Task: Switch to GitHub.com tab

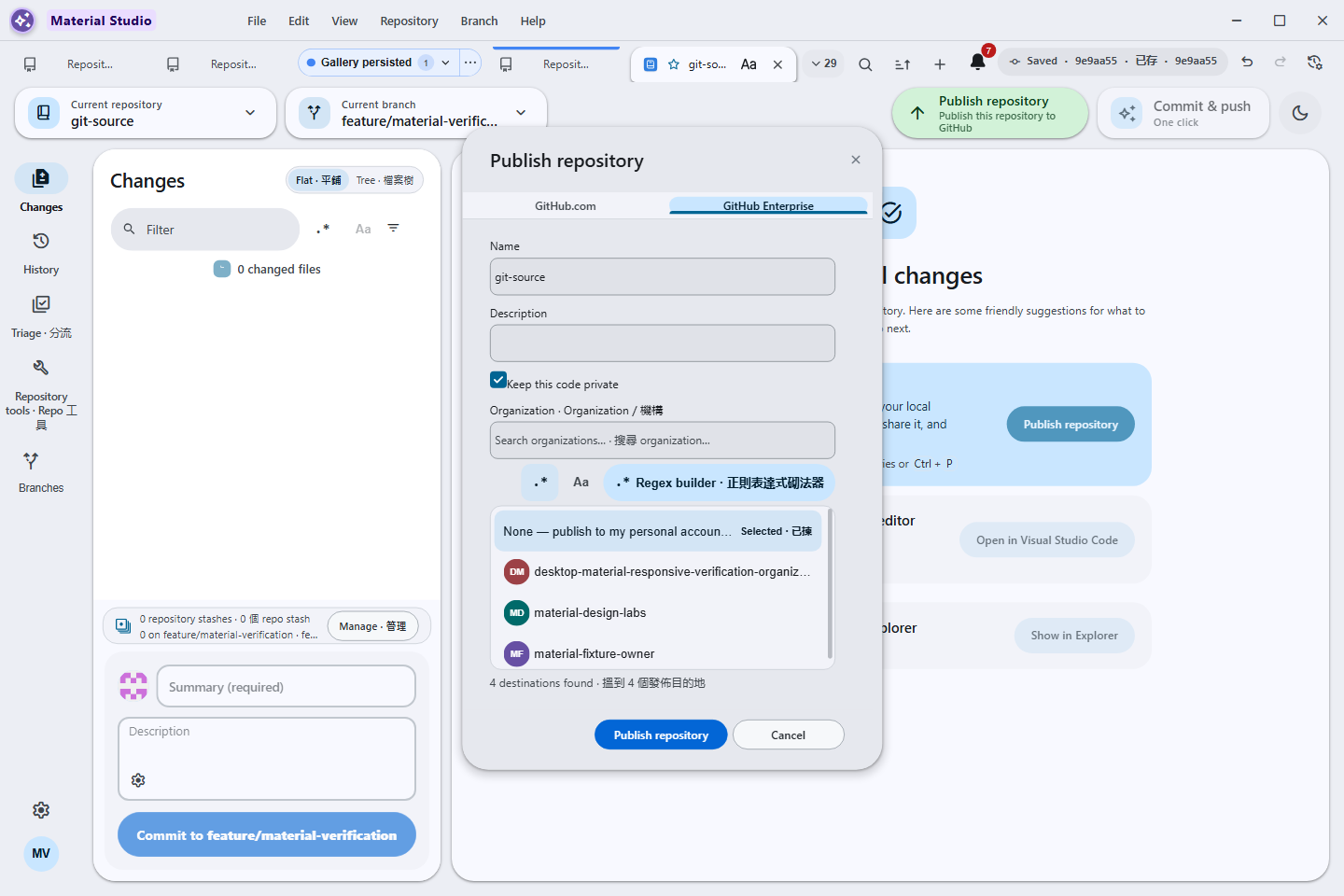Action: [566, 205]
